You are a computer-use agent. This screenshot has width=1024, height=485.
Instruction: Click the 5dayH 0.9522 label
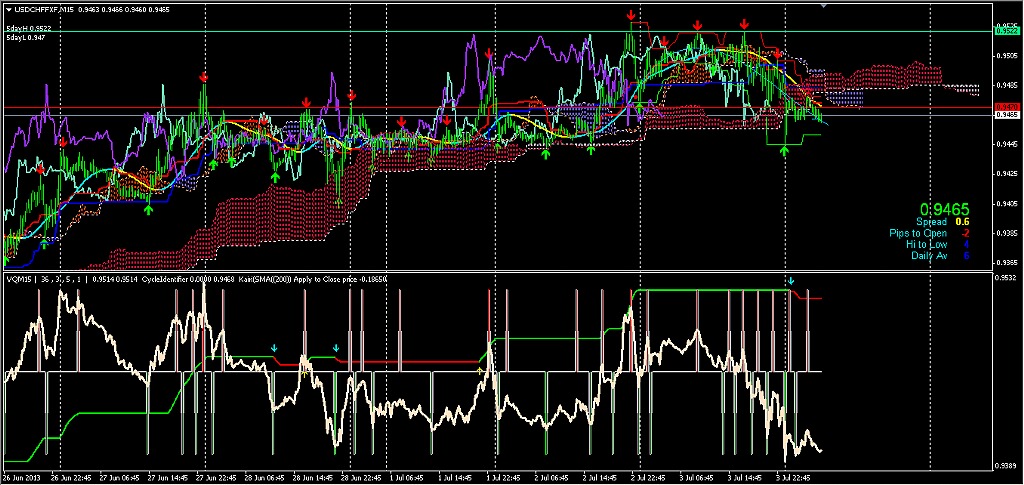pos(30,29)
